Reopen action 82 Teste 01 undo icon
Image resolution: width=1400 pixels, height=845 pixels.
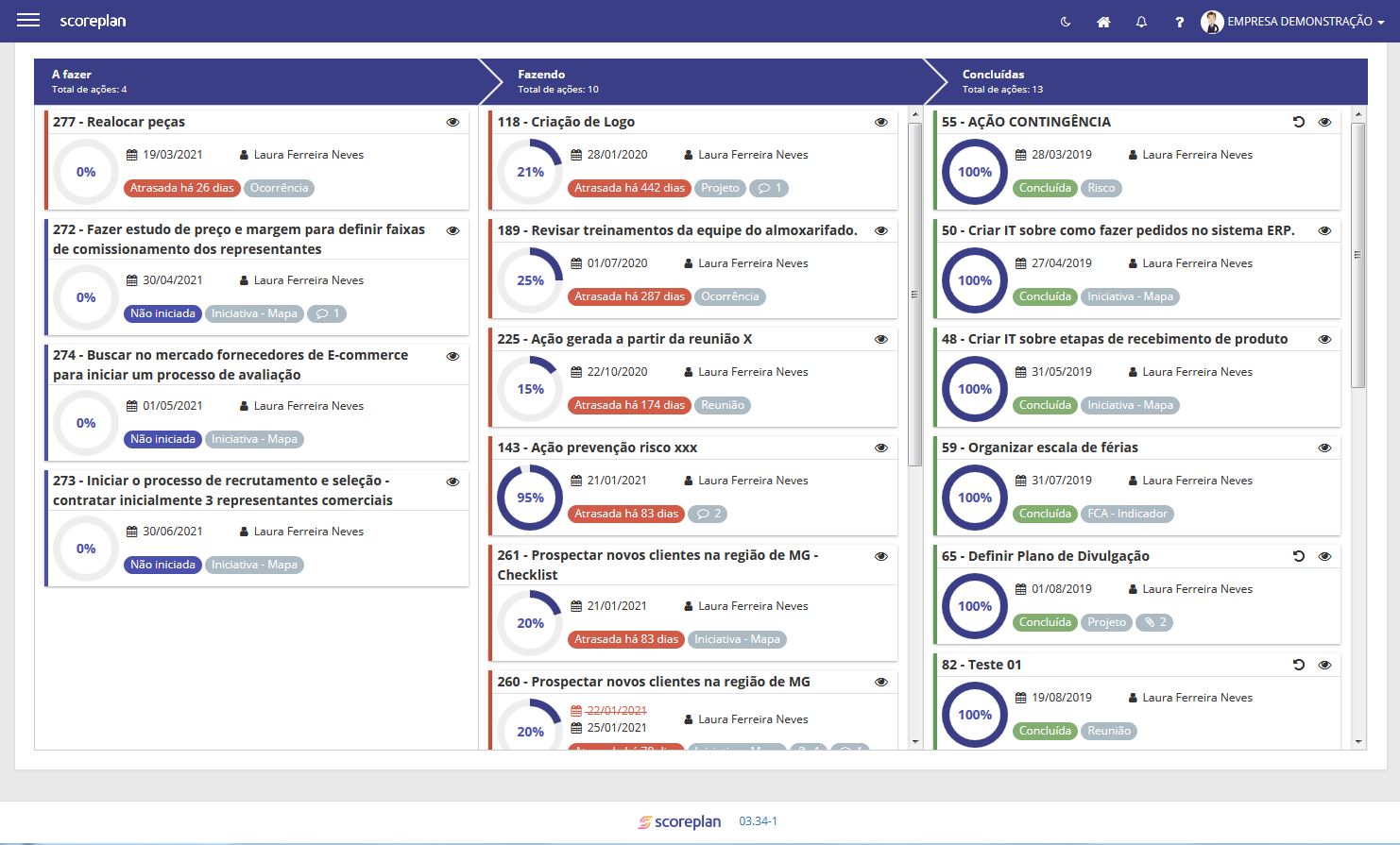1299,665
